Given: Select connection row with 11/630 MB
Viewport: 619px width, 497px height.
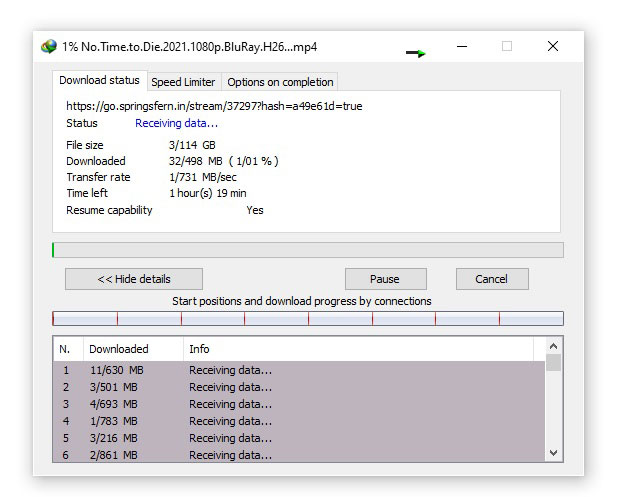Looking at the screenshot, I should (x=299, y=370).
